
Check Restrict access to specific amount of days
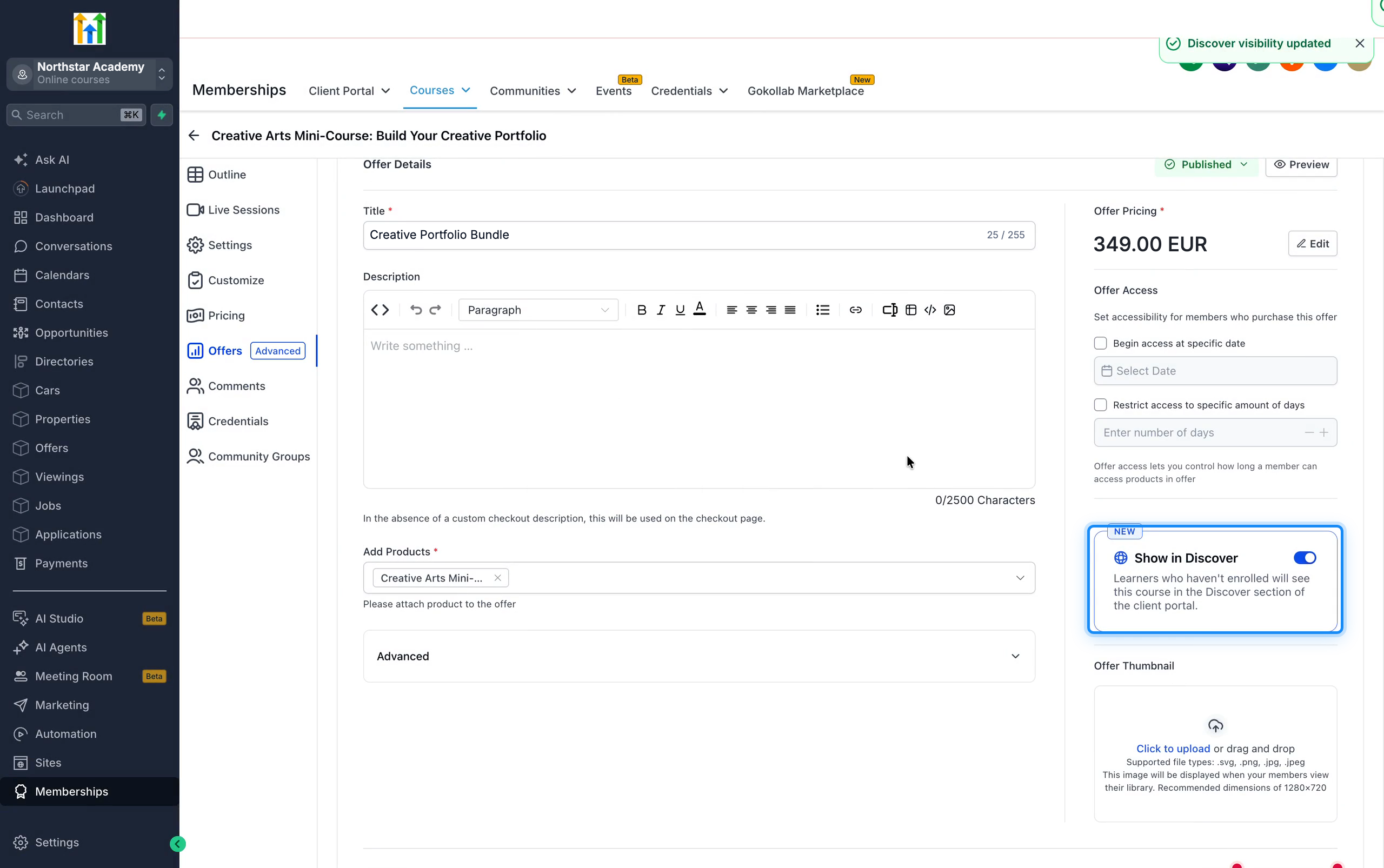point(1100,405)
